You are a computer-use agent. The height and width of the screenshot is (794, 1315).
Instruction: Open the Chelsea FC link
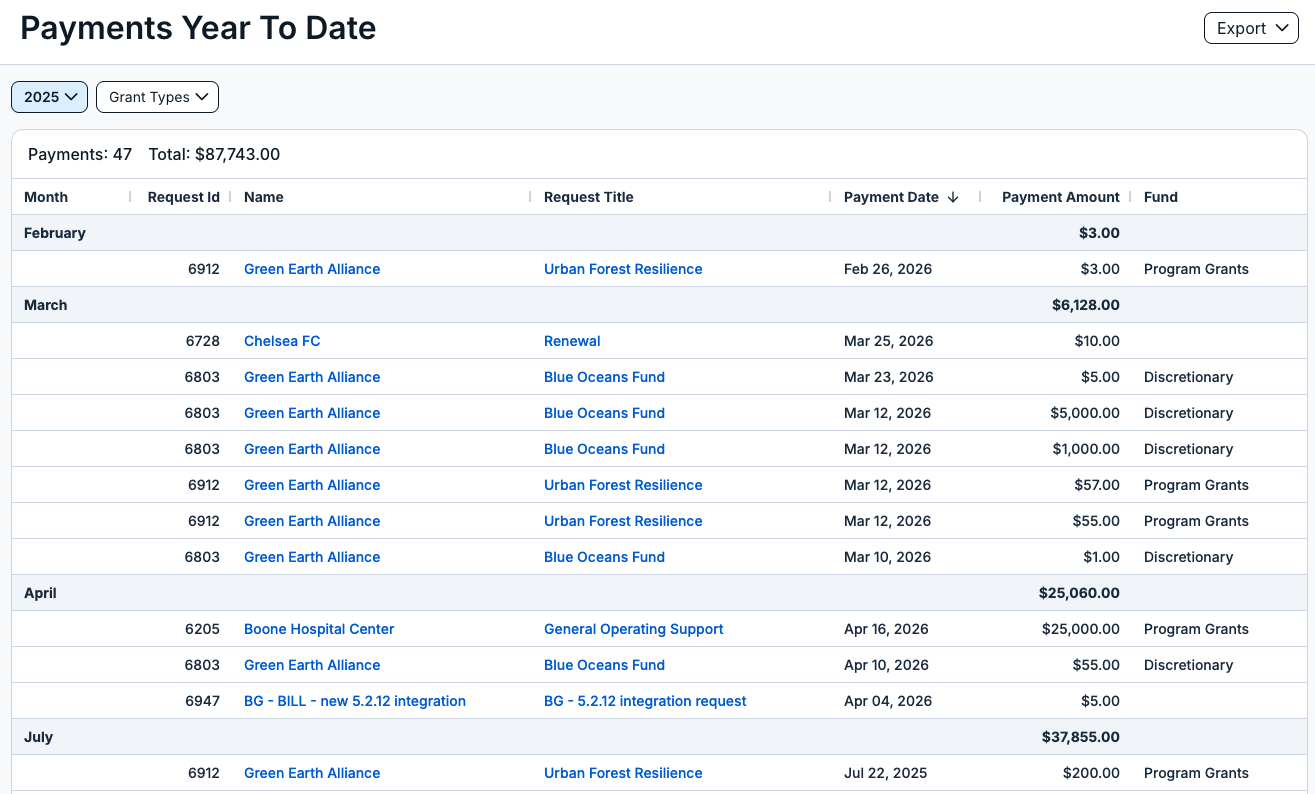click(x=282, y=341)
